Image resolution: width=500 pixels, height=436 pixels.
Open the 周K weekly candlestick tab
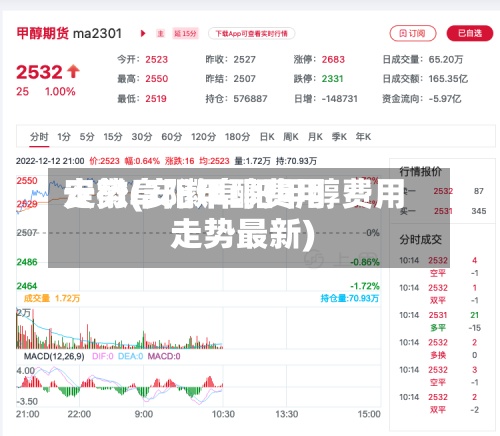coord(291,137)
